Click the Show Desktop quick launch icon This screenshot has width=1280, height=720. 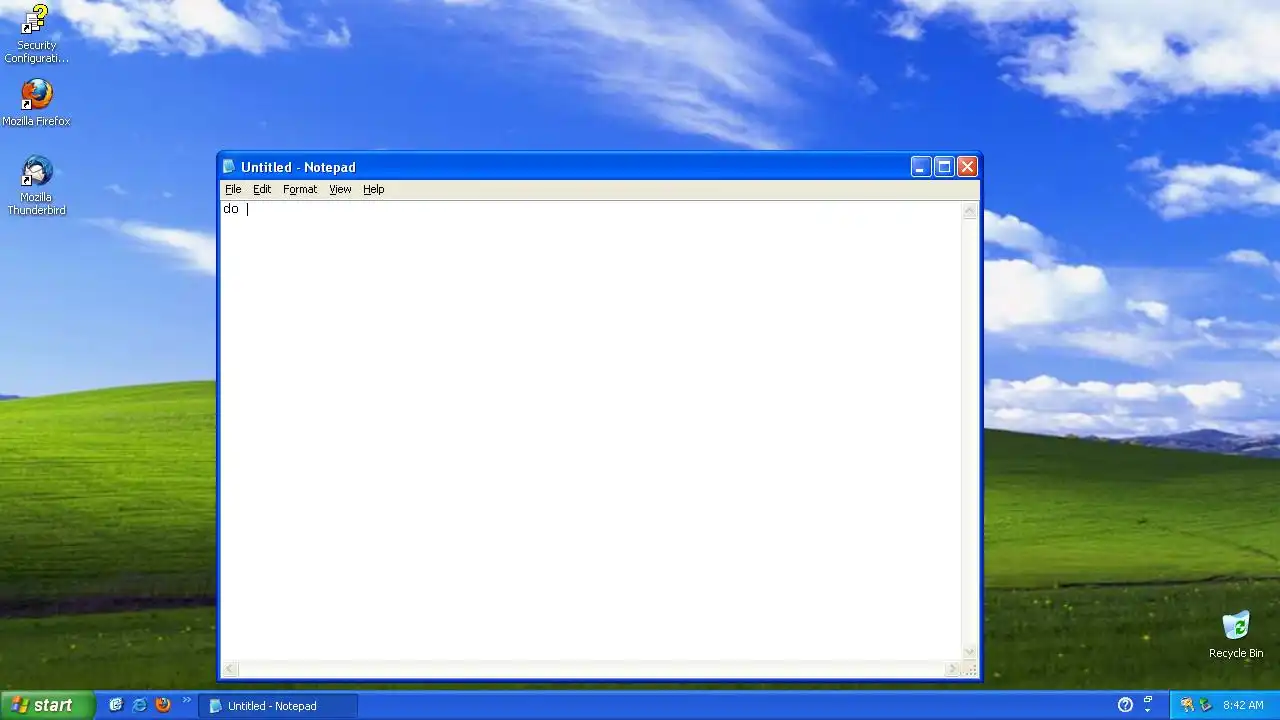pos(116,705)
